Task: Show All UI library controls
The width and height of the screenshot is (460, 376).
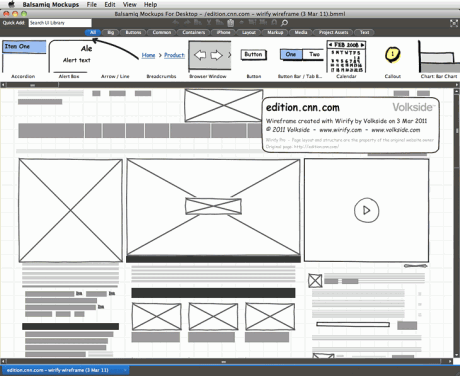Action: (93, 32)
